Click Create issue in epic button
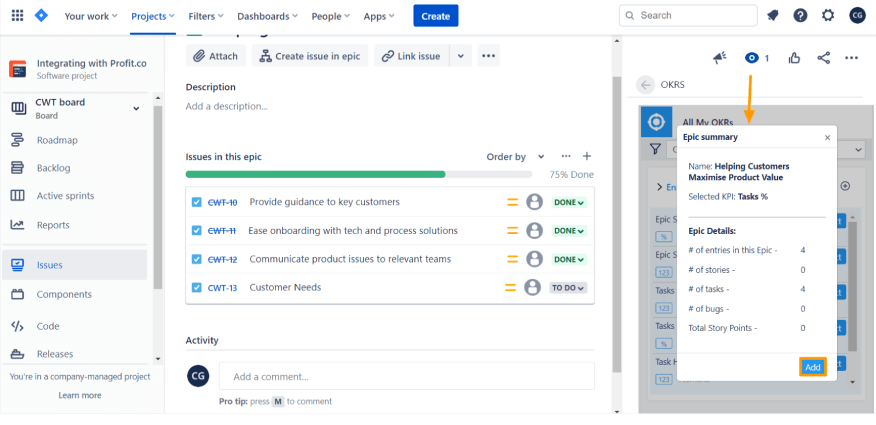The image size is (876, 425). click(310, 56)
